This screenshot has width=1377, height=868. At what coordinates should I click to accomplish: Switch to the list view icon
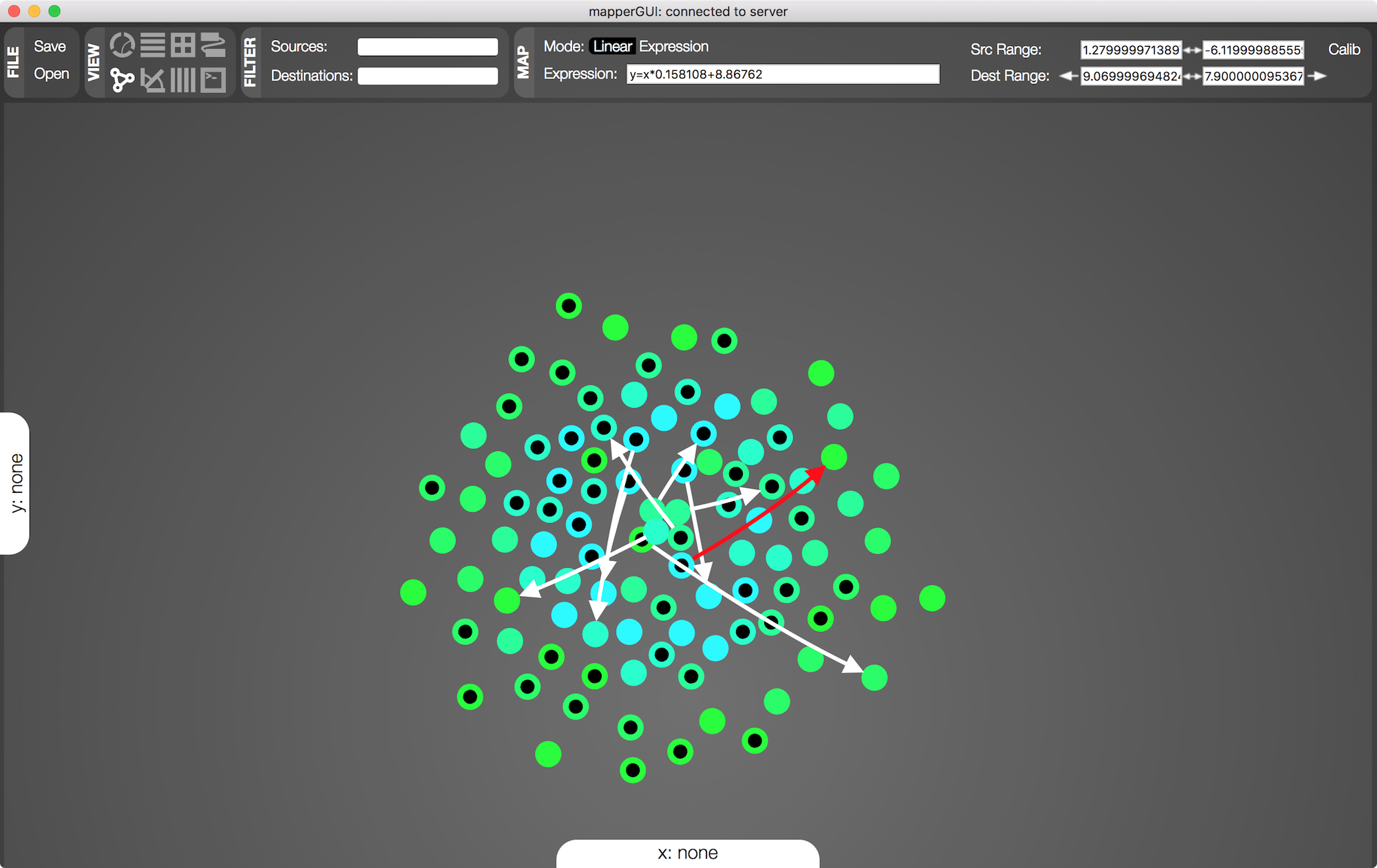pos(153,45)
